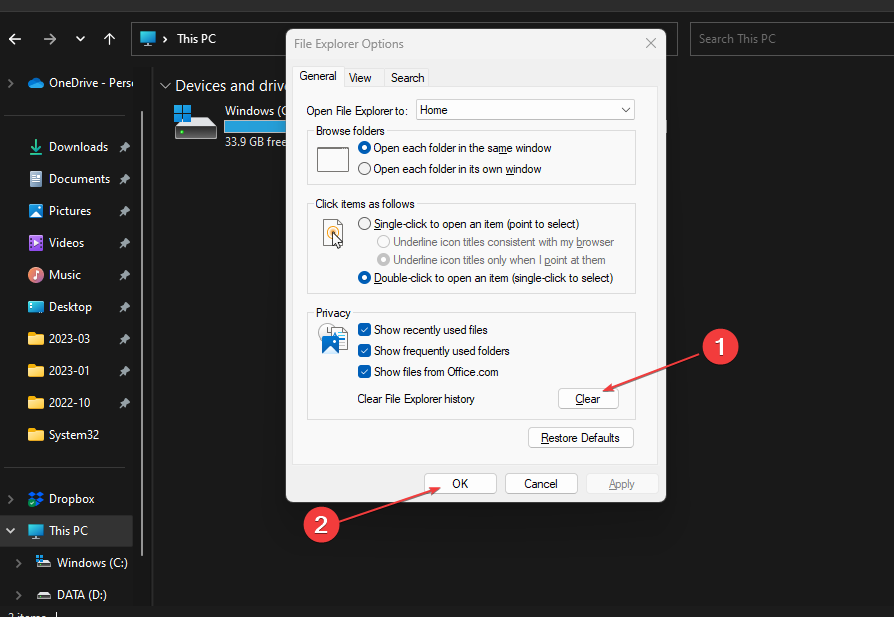Select the Windows drive icon in Devices
The width and height of the screenshot is (894, 617).
click(195, 122)
